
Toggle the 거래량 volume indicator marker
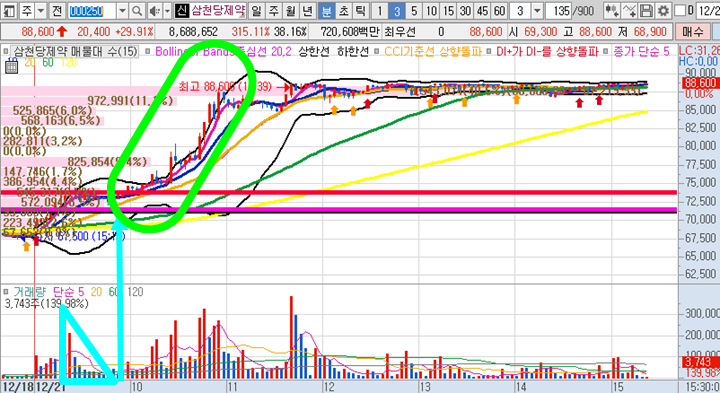(6, 292)
